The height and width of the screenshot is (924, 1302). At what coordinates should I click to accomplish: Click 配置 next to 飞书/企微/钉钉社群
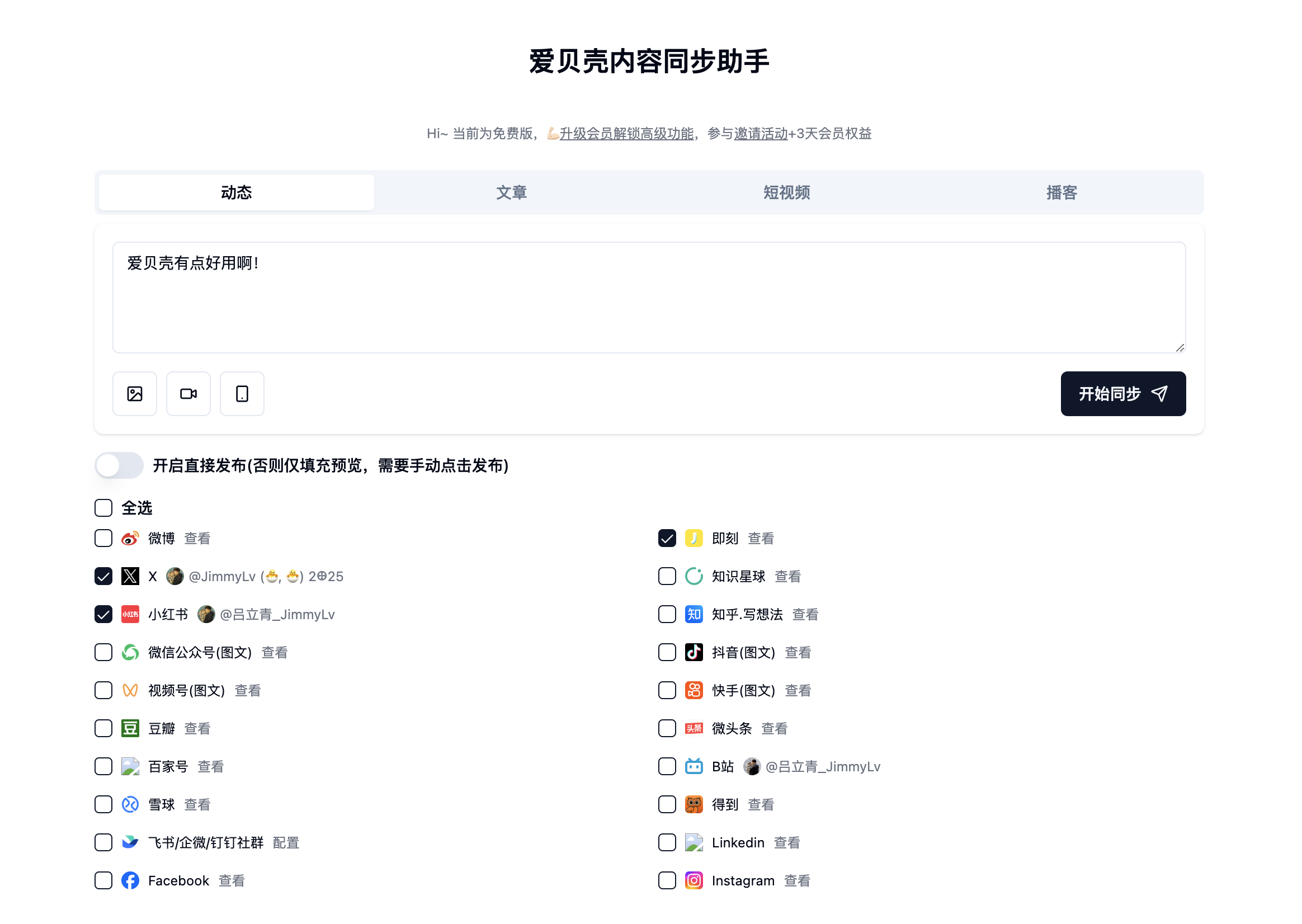tap(286, 843)
